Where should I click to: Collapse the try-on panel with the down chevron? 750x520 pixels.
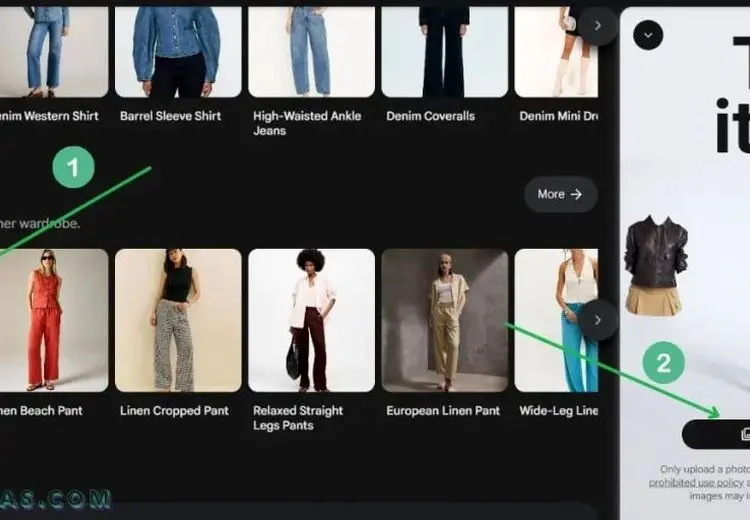(x=648, y=36)
